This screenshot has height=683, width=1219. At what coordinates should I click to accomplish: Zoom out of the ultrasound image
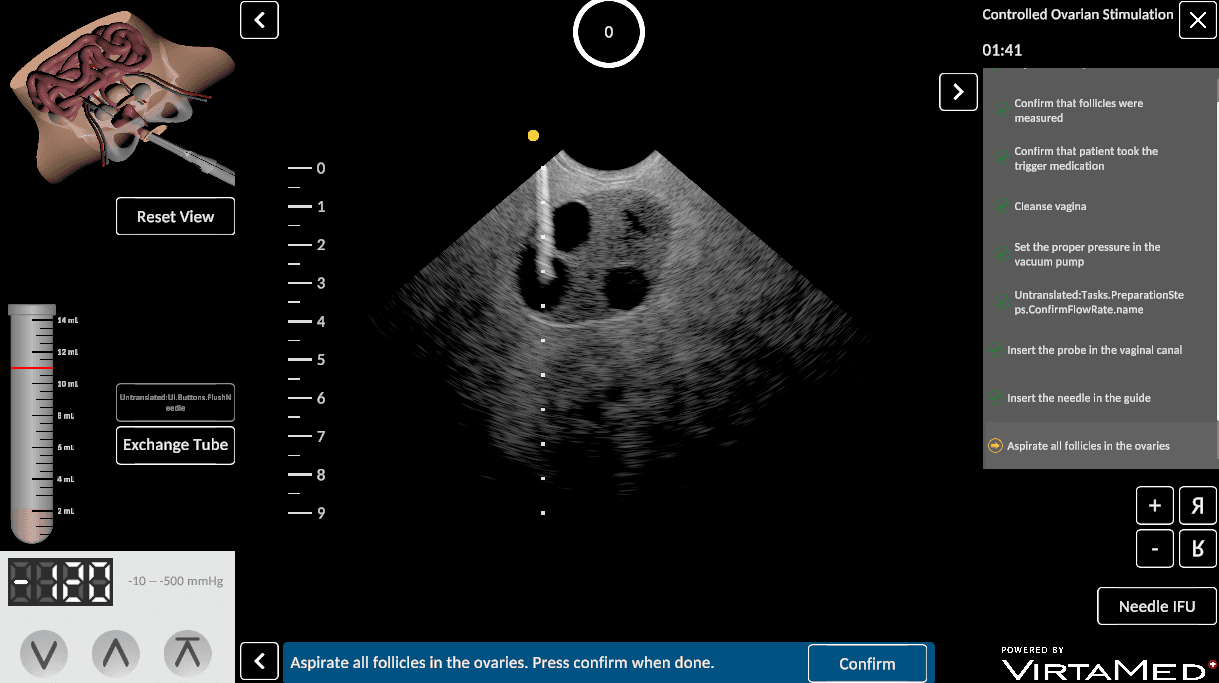(x=1154, y=548)
